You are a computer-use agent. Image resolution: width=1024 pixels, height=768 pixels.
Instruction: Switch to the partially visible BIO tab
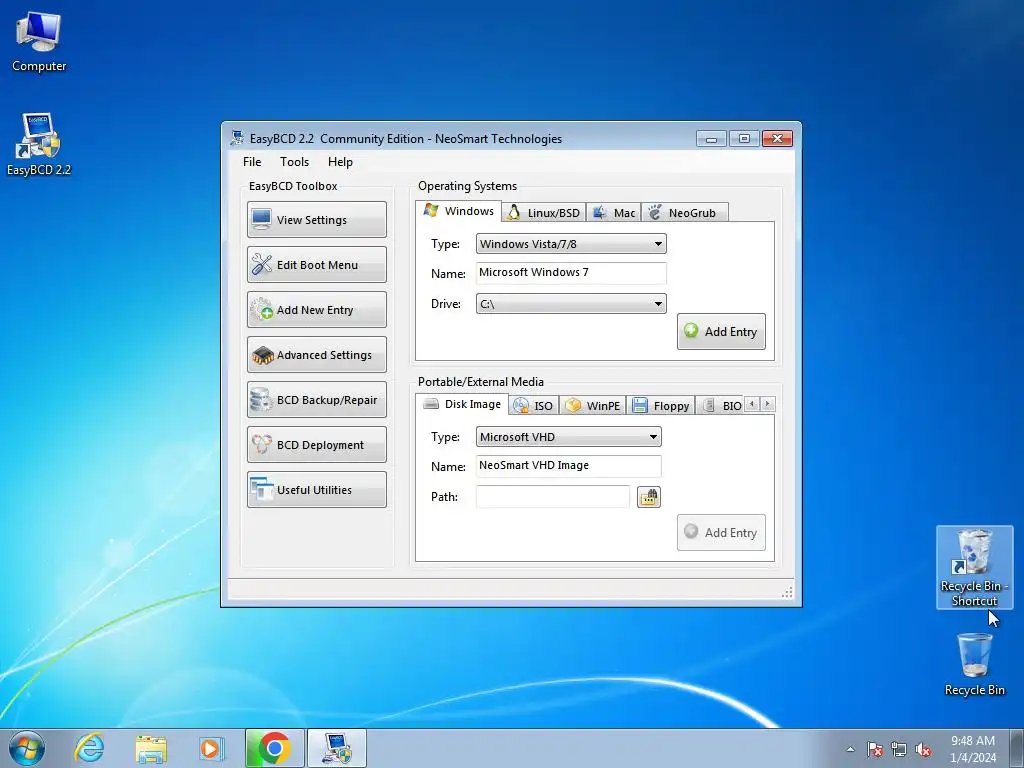pos(720,406)
